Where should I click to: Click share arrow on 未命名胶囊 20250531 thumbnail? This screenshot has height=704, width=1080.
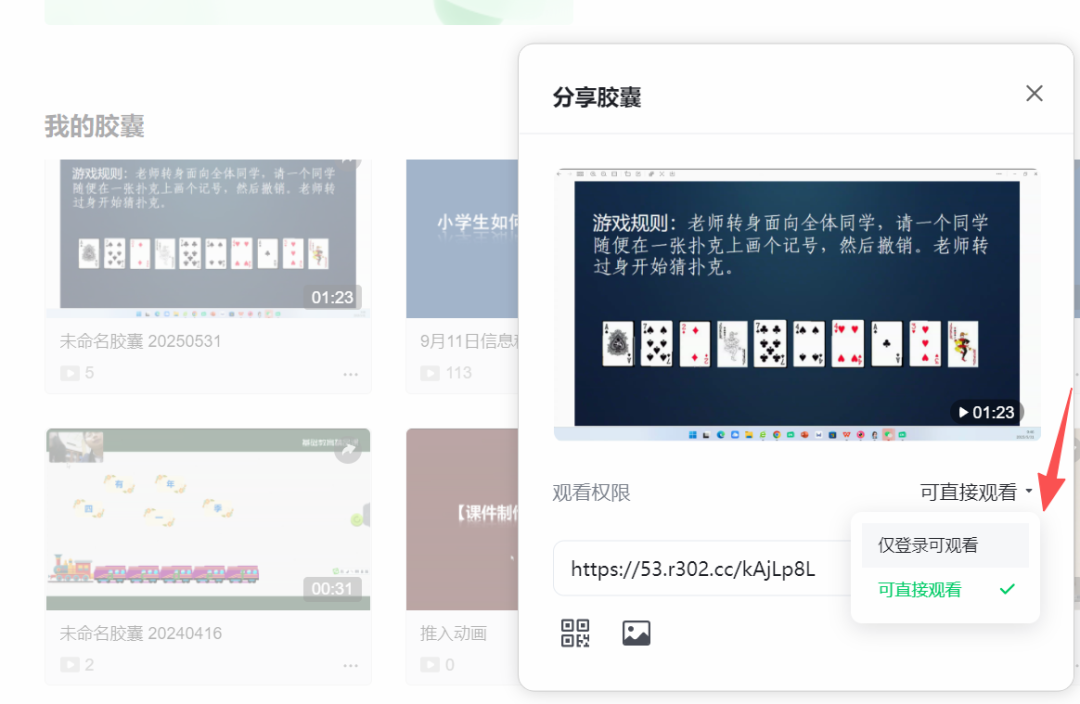click(x=349, y=161)
